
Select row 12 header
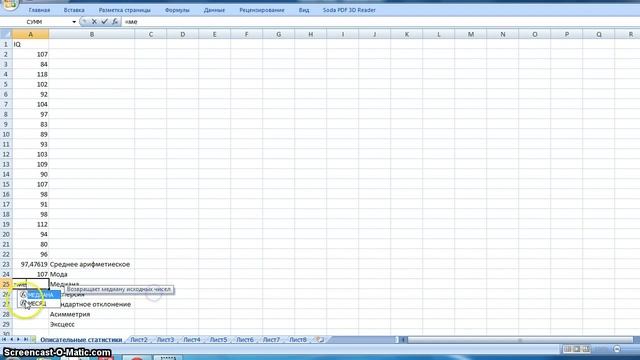pyautogui.click(x=6, y=154)
